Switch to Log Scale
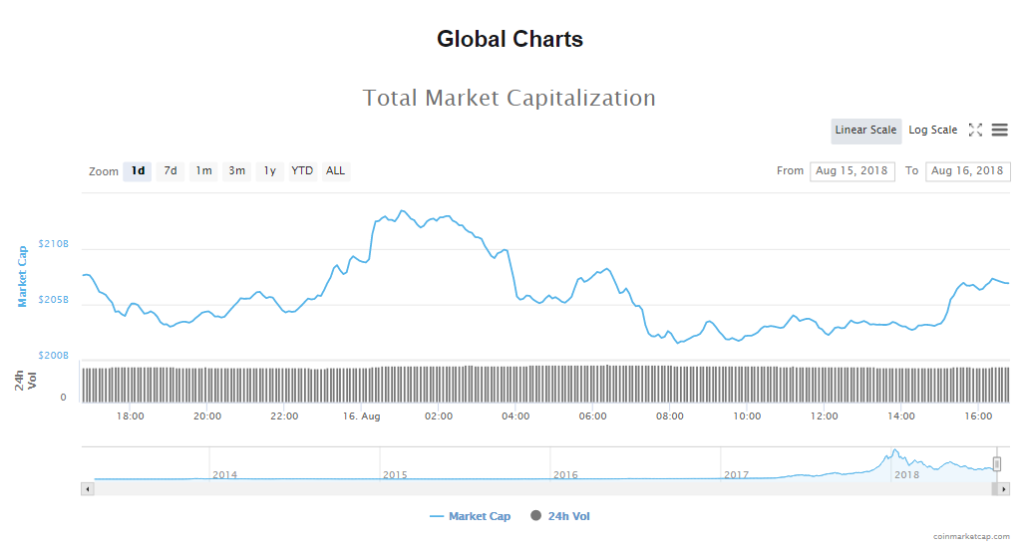 932,130
